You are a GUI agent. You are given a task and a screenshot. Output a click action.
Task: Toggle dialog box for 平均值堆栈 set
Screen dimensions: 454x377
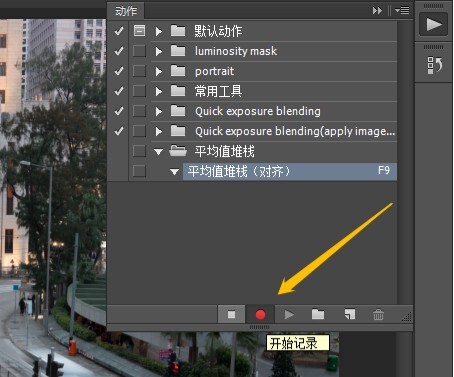click(x=139, y=151)
